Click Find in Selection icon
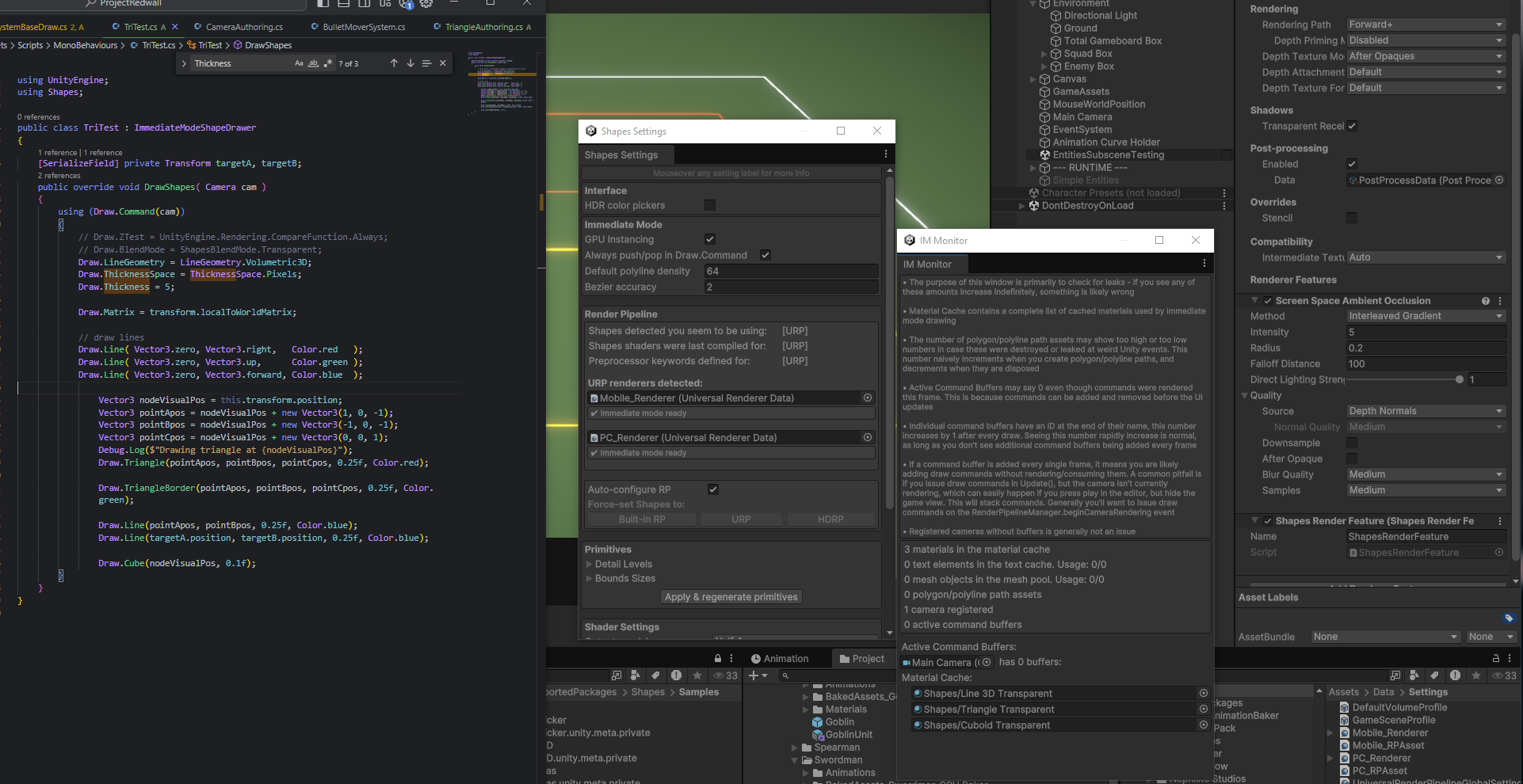The image size is (1523, 784). 426,63
